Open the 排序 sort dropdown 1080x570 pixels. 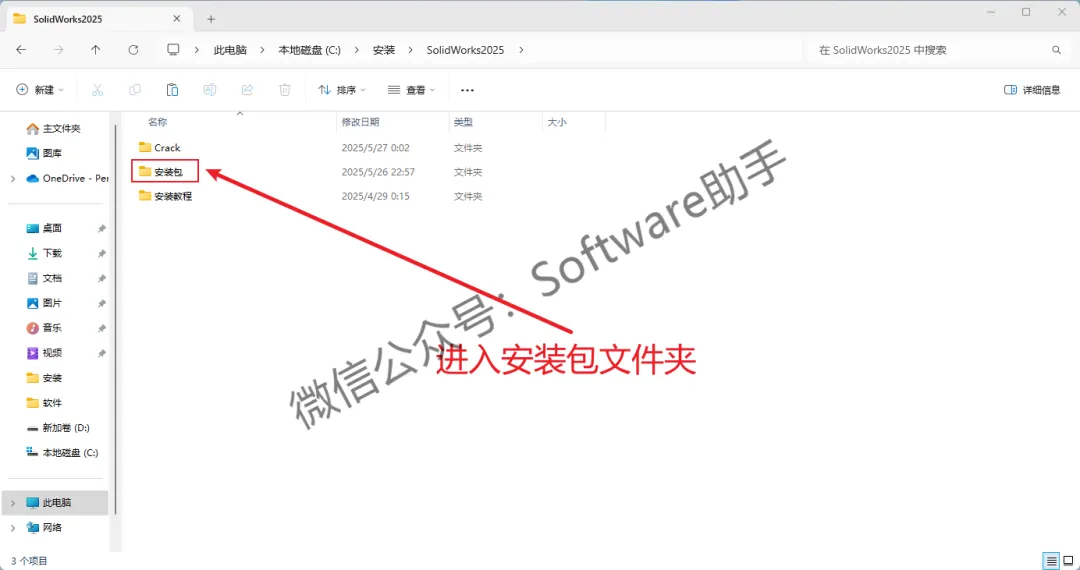pyautogui.click(x=342, y=89)
